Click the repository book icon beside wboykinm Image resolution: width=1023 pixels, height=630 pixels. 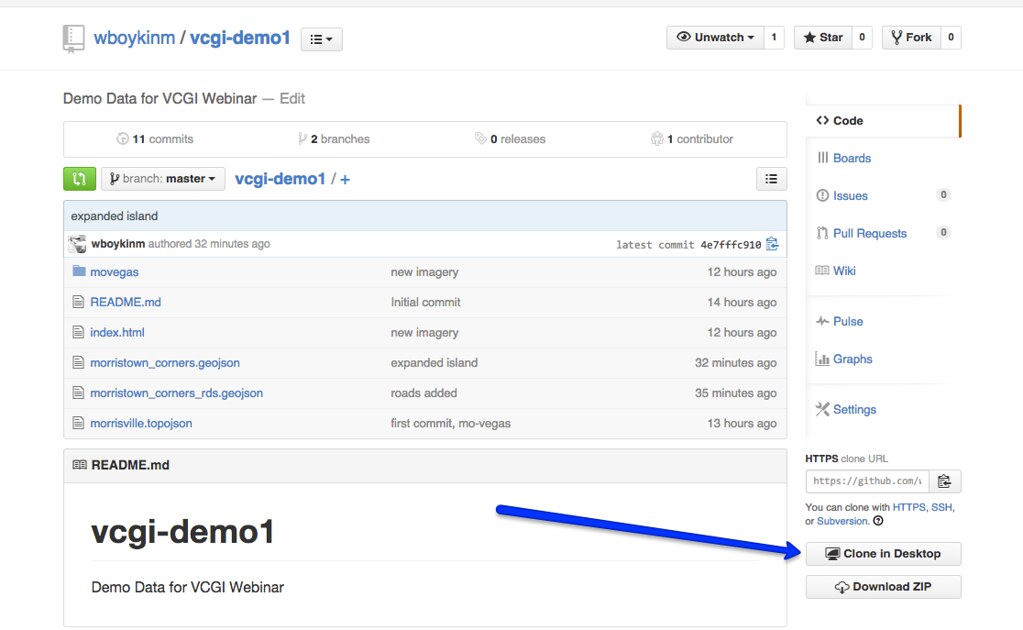[73, 38]
